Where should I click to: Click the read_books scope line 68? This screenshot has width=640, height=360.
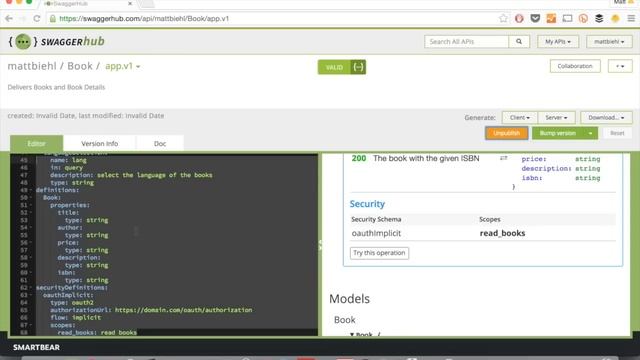(x=97, y=333)
